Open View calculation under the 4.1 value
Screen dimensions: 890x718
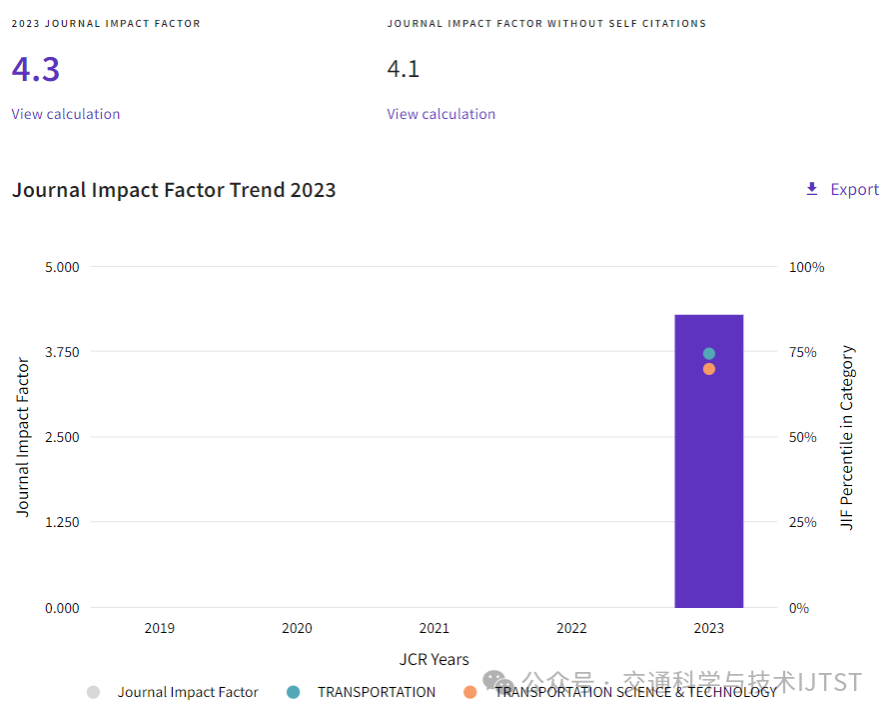click(x=441, y=114)
